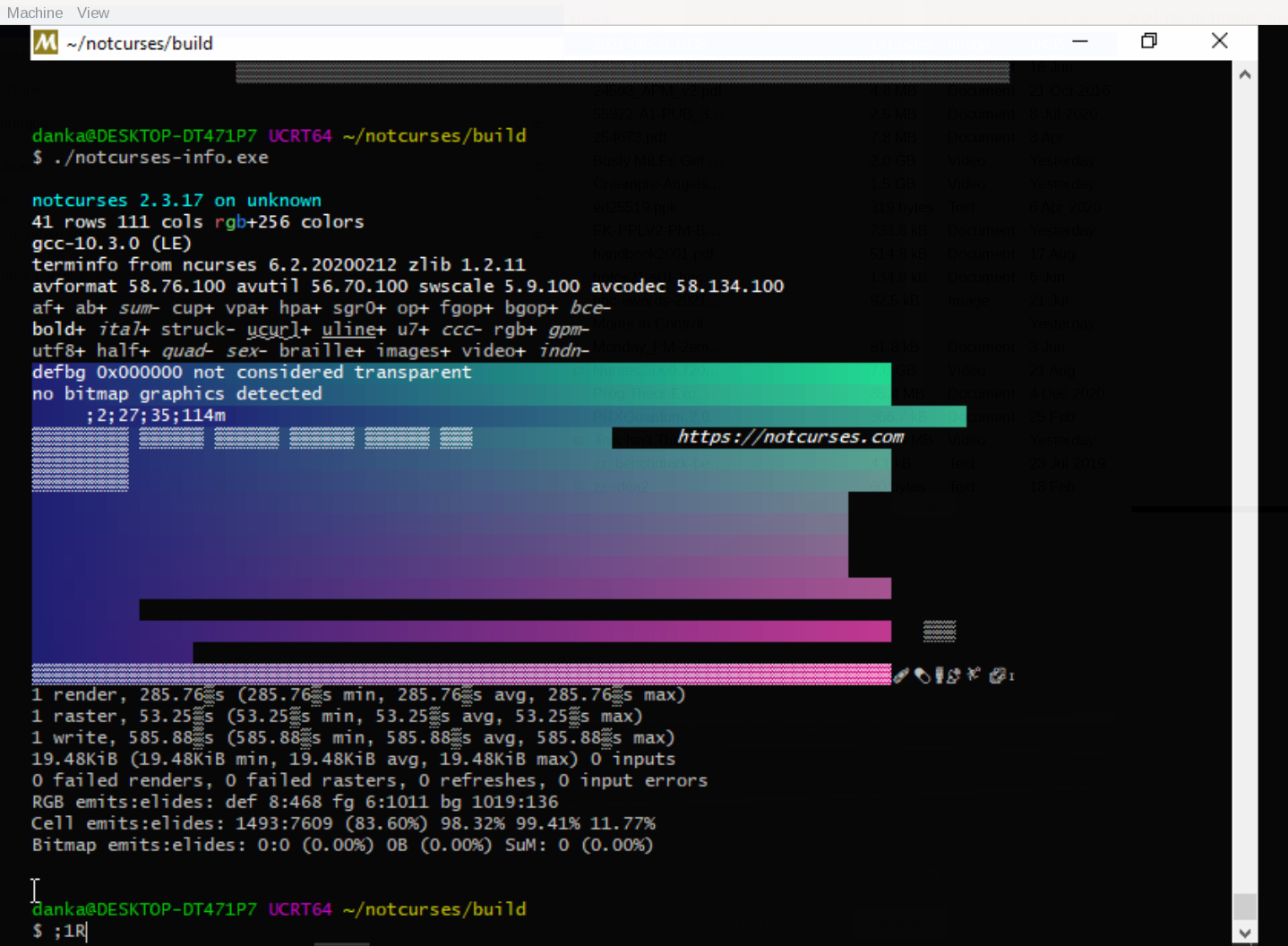
Task: Click the capabilities line starting with "bold+"
Action: pyautogui.click(x=311, y=330)
